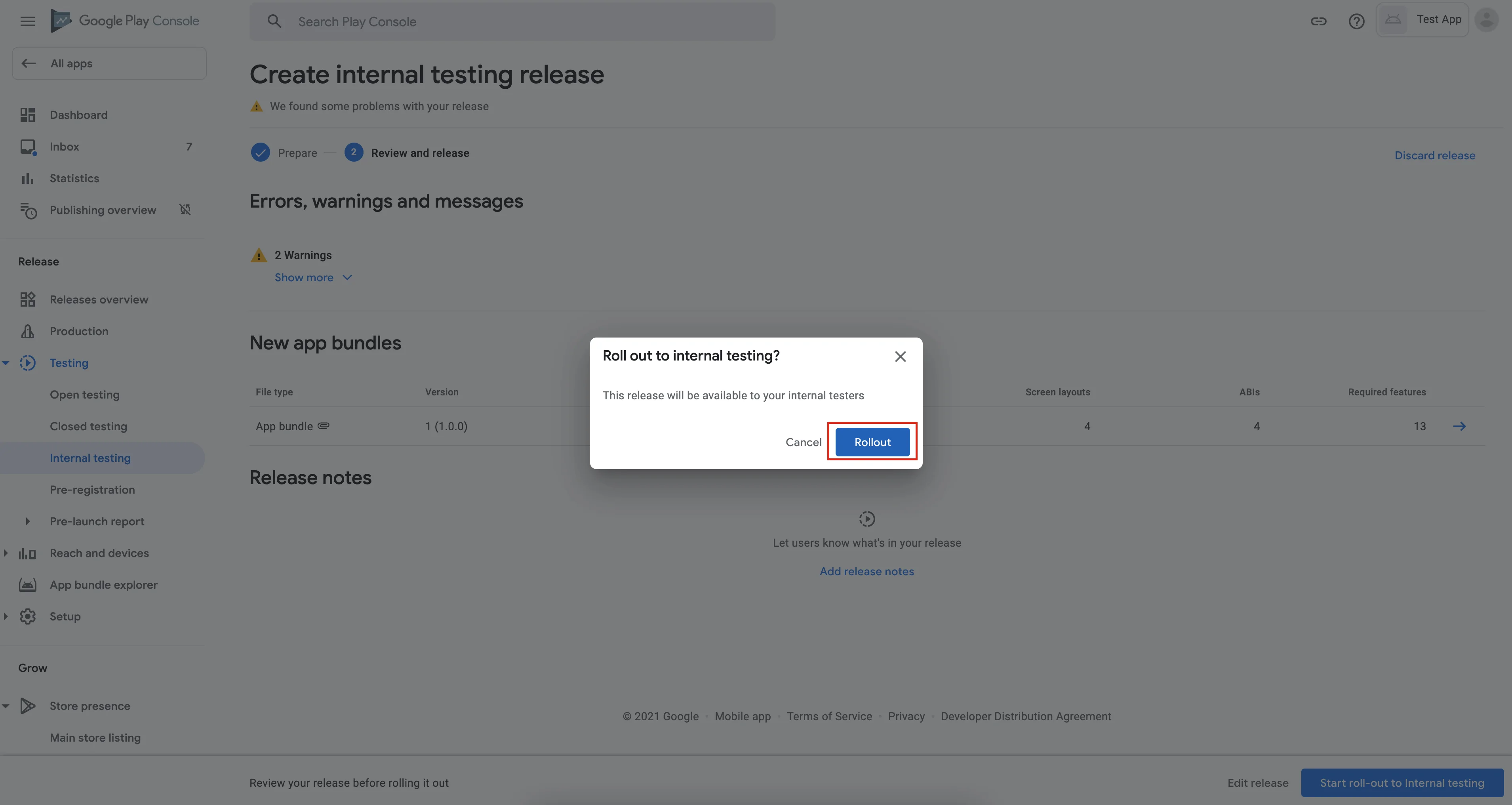This screenshot has width=1512, height=805.
Task: Click the Inbox icon in sidebar
Action: (x=28, y=147)
